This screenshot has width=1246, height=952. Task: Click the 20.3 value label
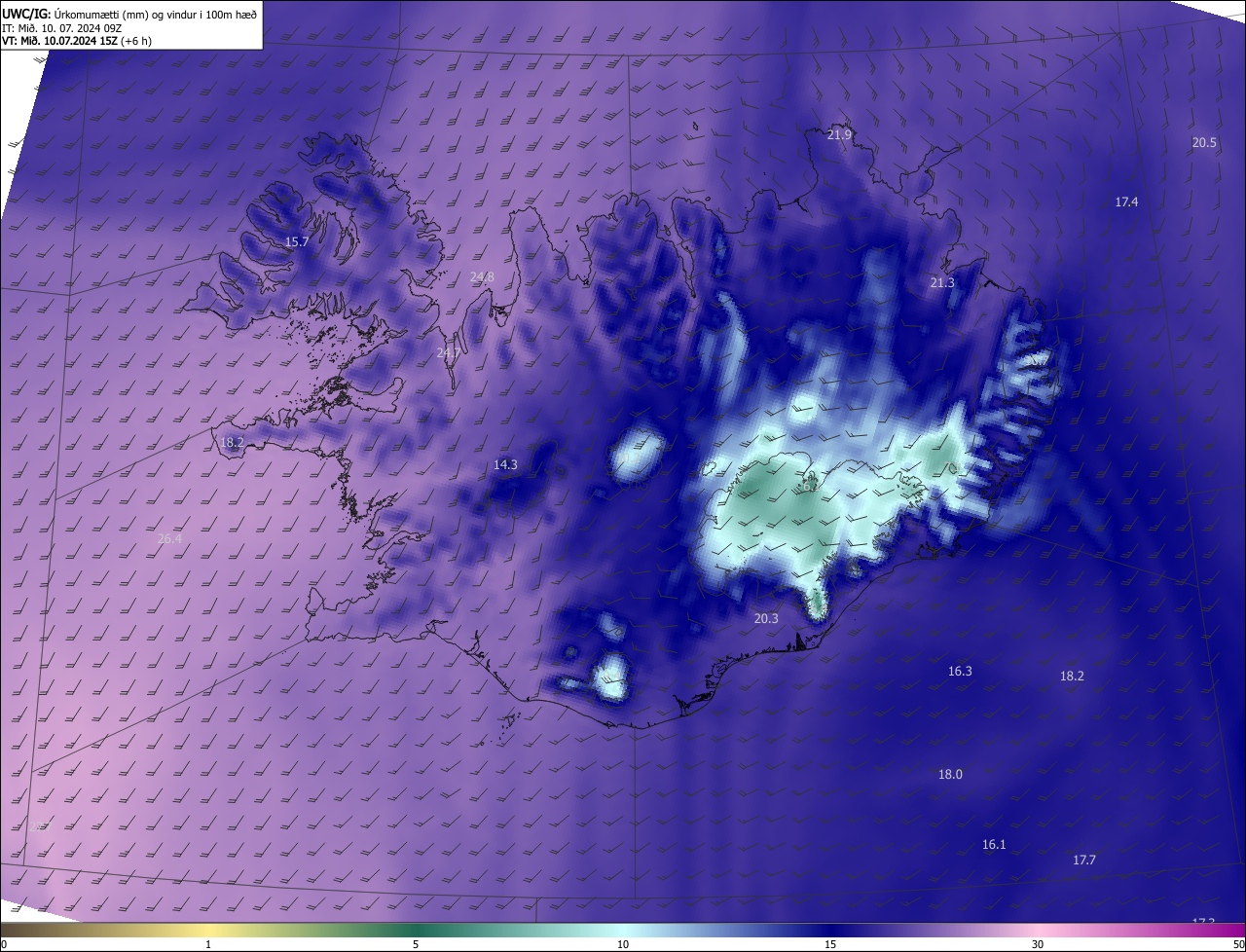pos(766,618)
